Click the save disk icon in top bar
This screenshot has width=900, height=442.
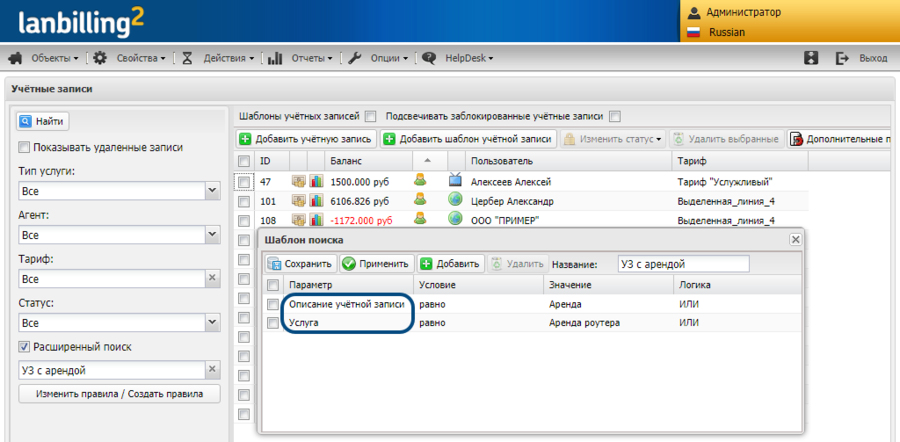pyautogui.click(x=812, y=58)
